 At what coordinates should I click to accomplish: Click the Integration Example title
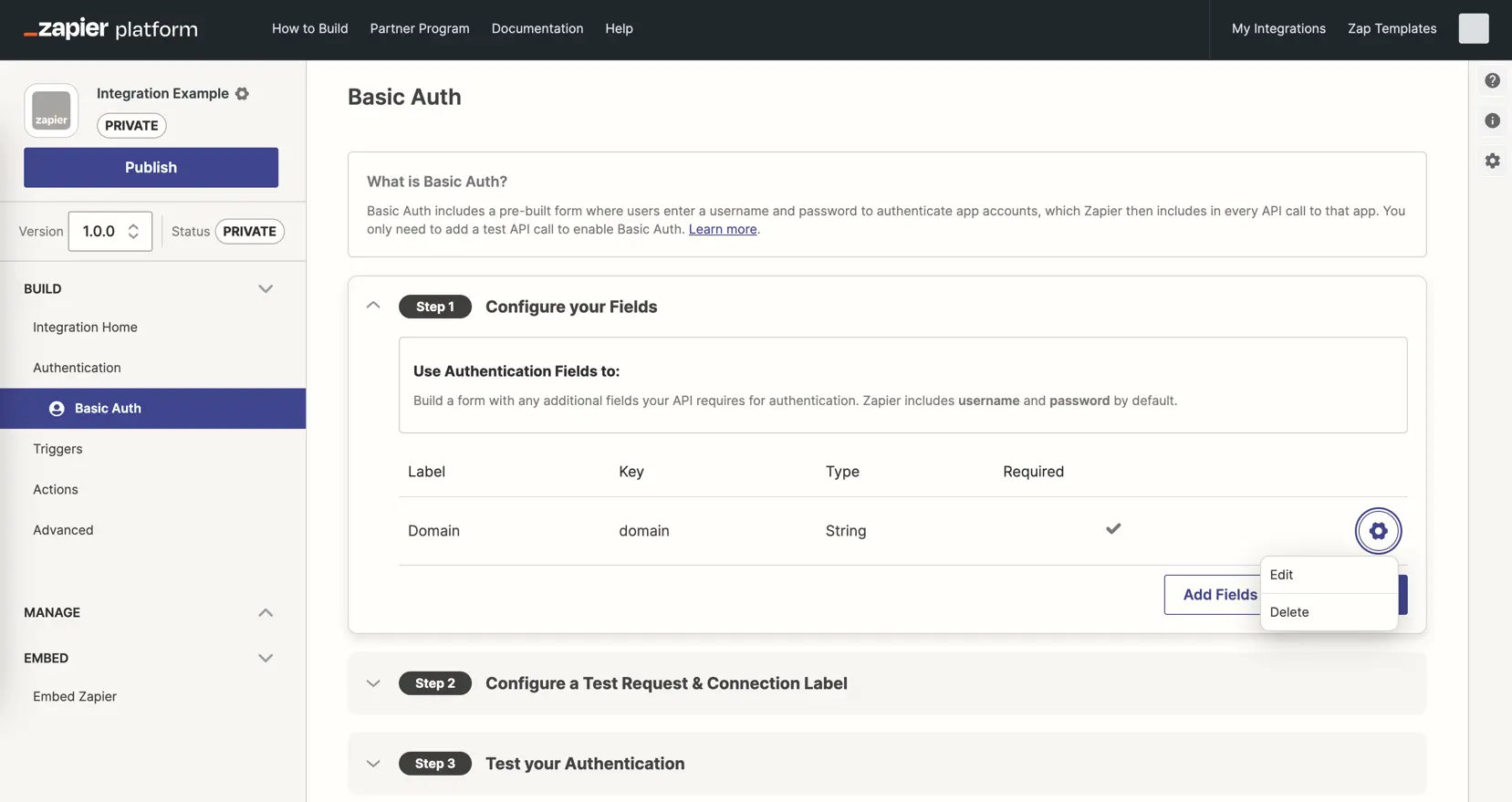pyautogui.click(x=162, y=93)
